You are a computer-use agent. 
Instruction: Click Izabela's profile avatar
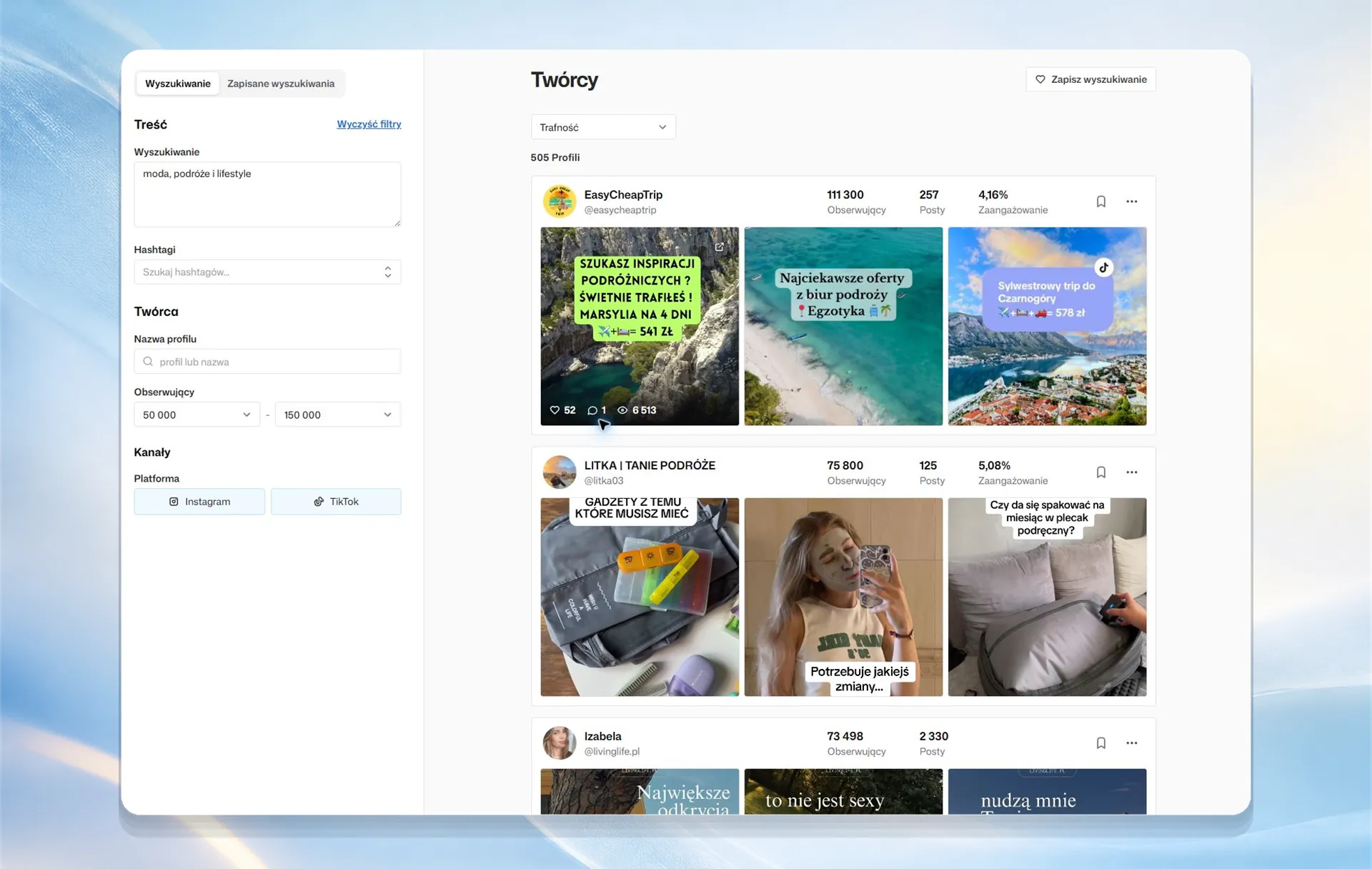coord(560,743)
